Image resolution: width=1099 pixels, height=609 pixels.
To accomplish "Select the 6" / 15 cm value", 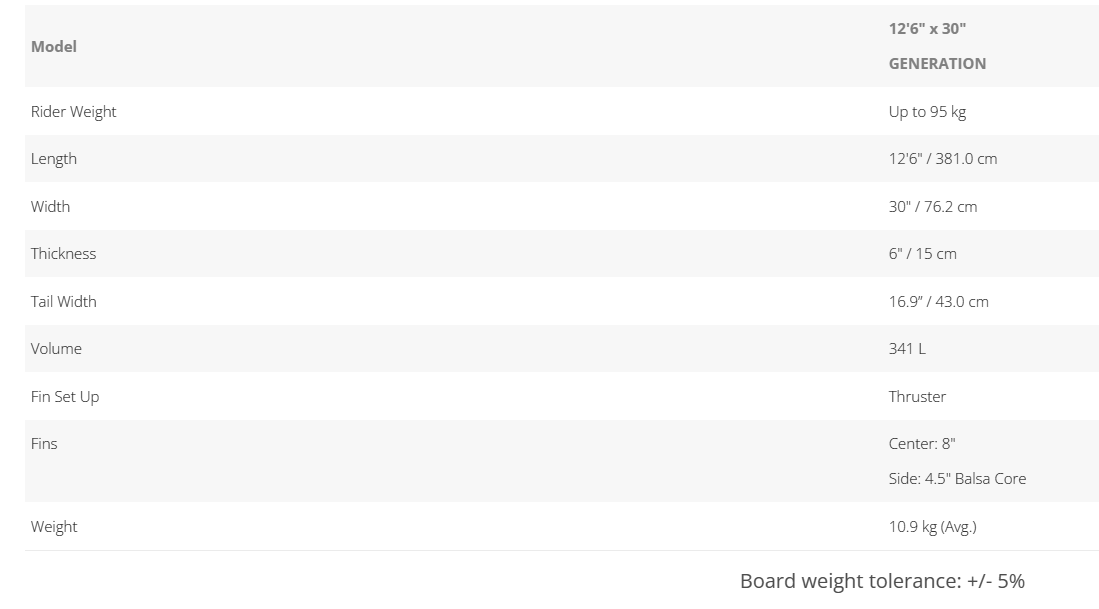I will coord(922,253).
